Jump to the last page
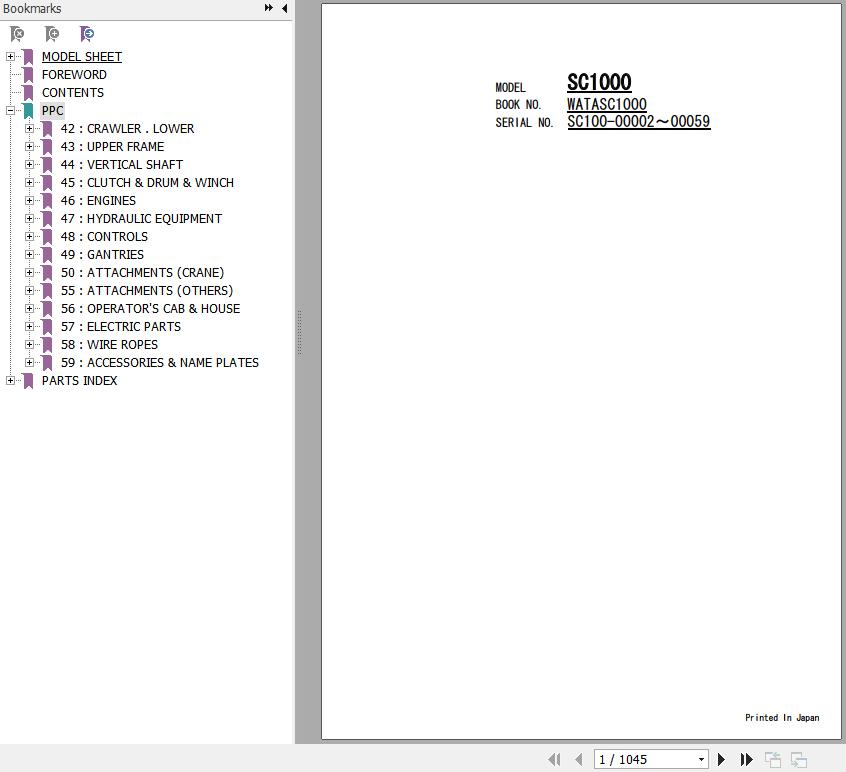This screenshot has width=846, height=772. click(x=746, y=760)
